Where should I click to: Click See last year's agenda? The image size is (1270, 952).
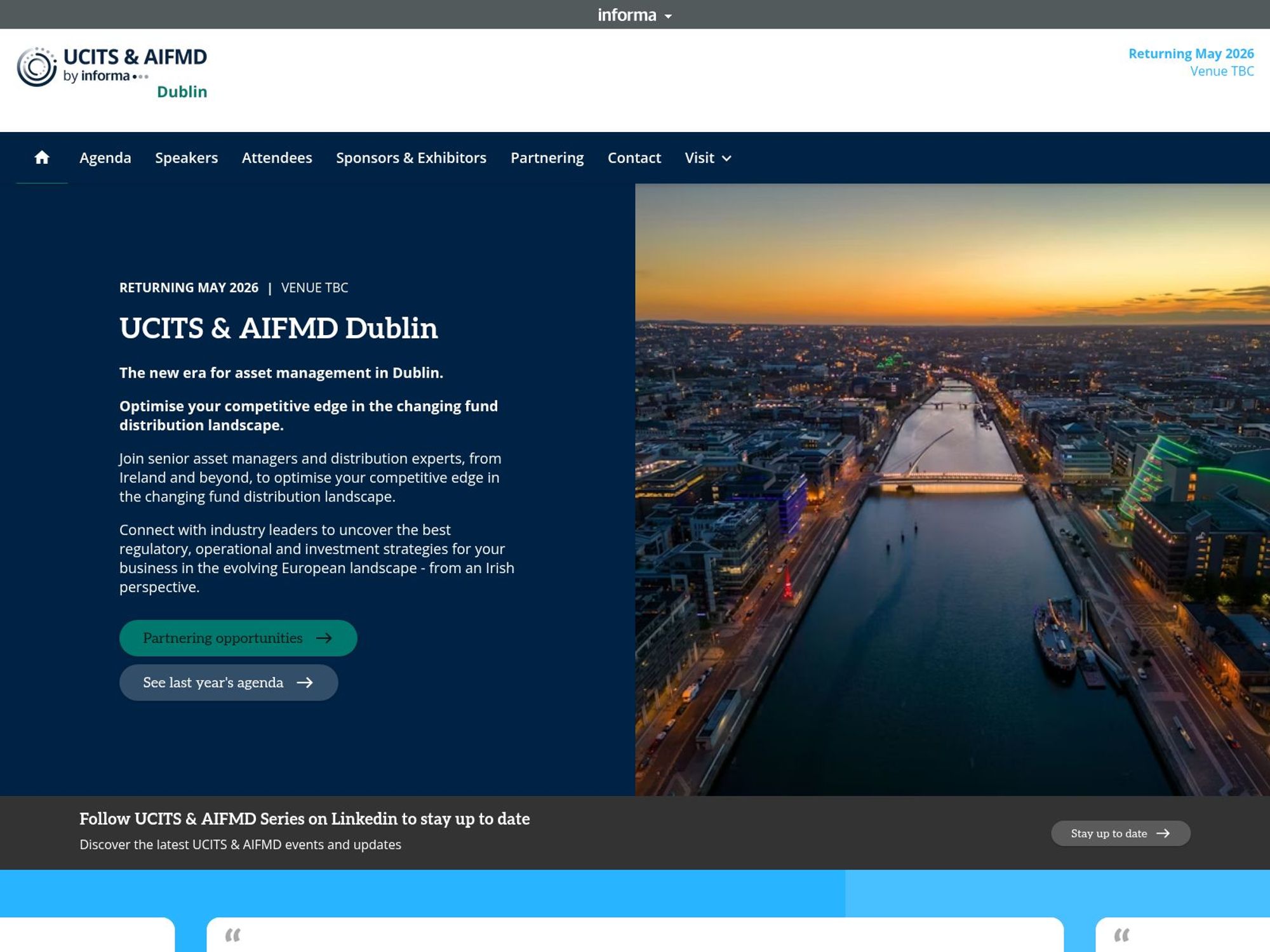[229, 683]
